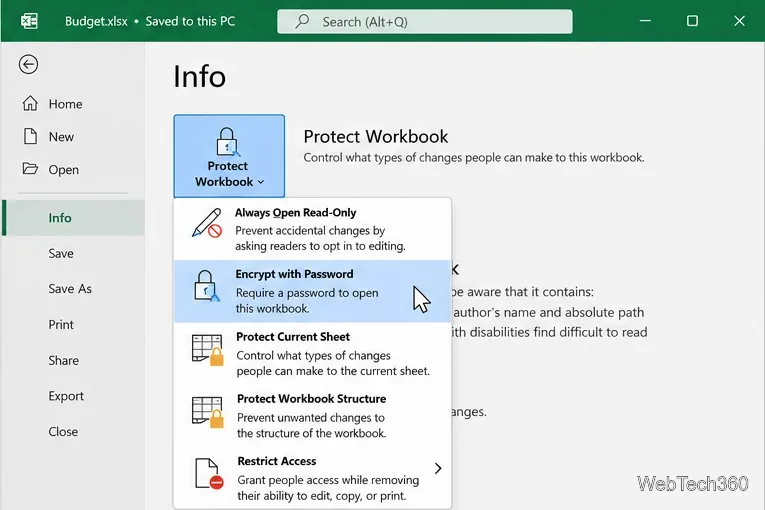Image resolution: width=765 pixels, height=510 pixels.
Task: Click 'disabilities find difficult to read' text
Action: pyautogui.click(x=559, y=332)
